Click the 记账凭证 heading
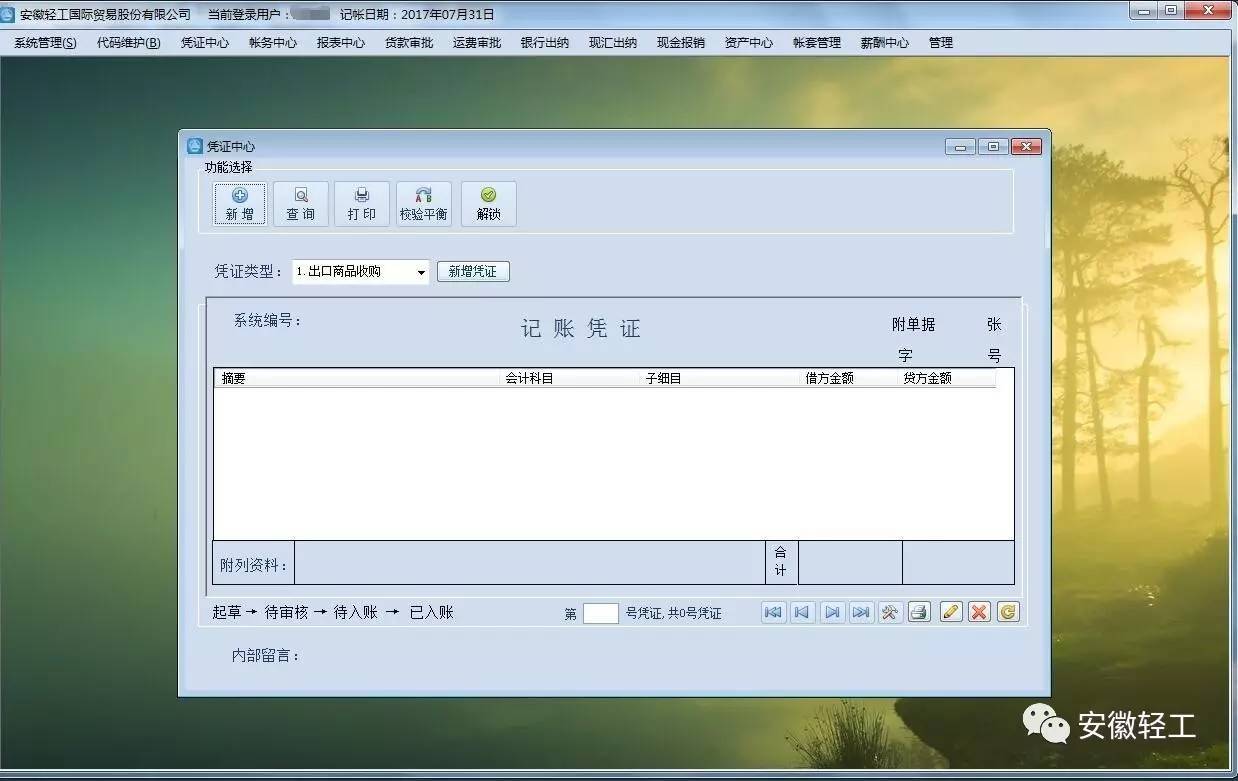 tap(580, 329)
